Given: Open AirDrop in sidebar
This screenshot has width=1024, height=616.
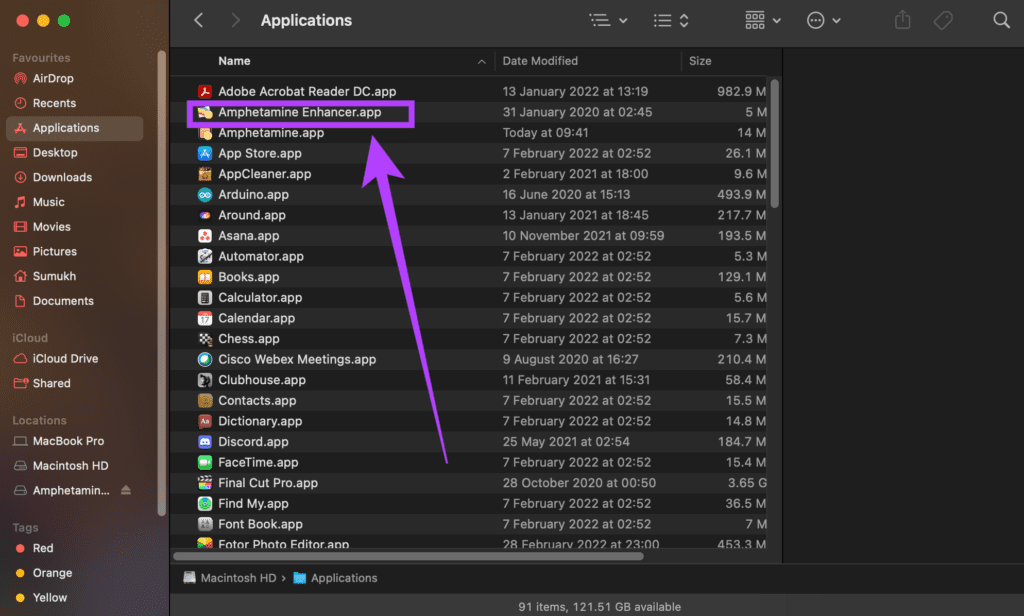Looking at the screenshot, I should tap(74, 78).
